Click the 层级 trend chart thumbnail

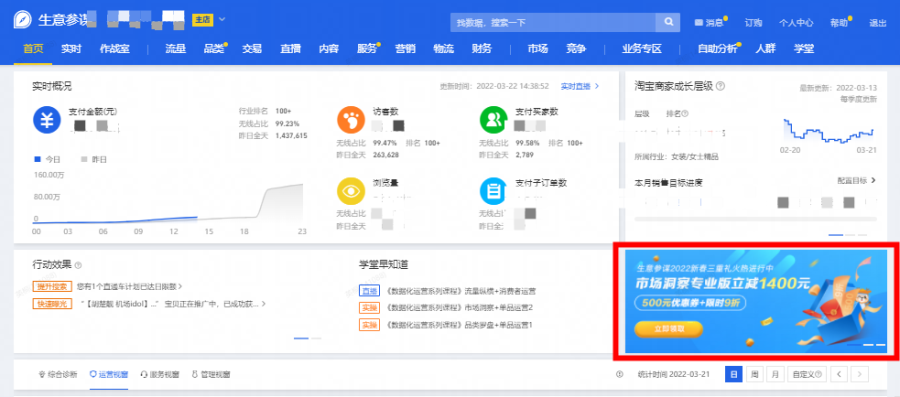pyautogui.click(x=828, y=132)
